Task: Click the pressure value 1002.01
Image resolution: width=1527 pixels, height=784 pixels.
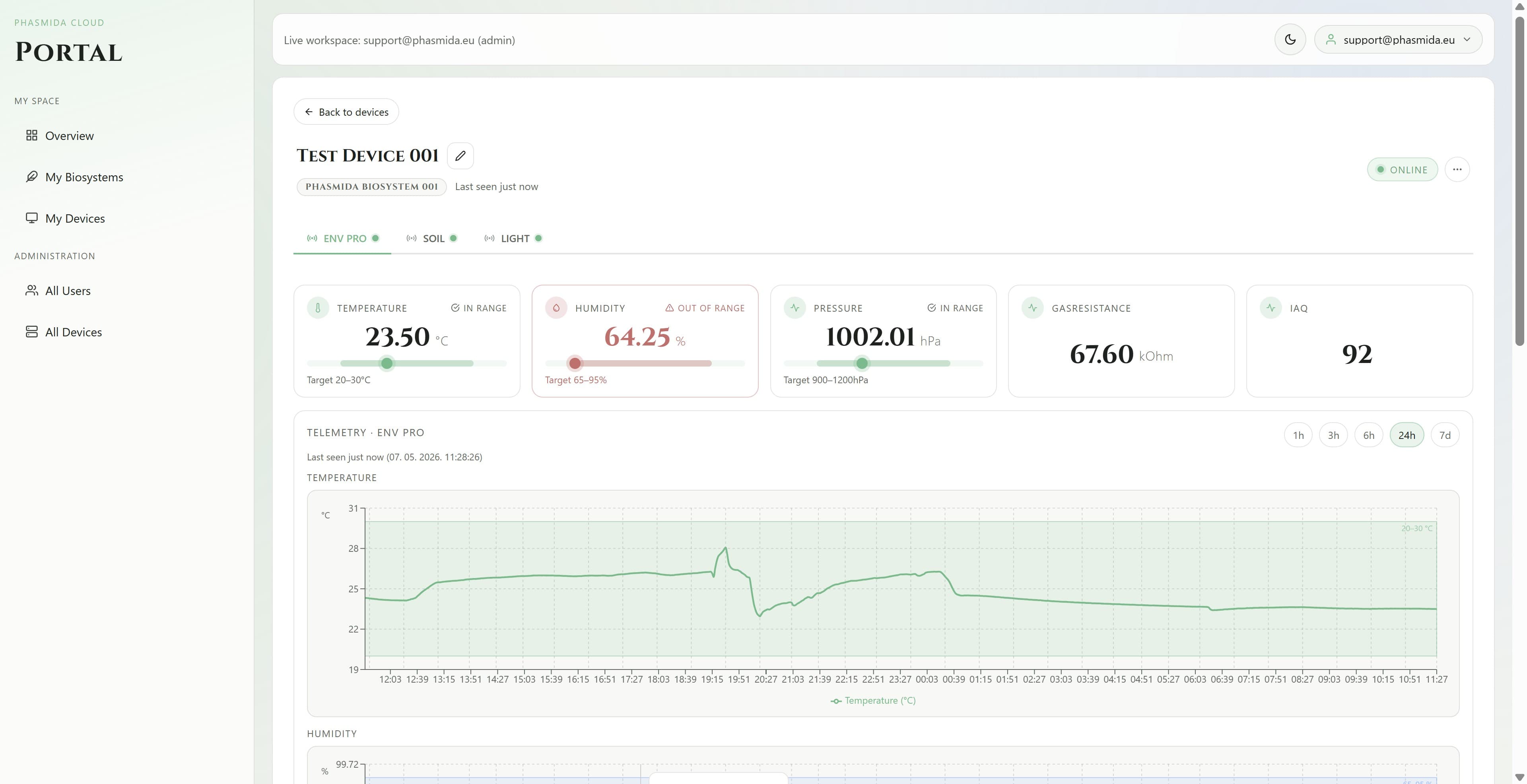Action: (x=870, y=337)
